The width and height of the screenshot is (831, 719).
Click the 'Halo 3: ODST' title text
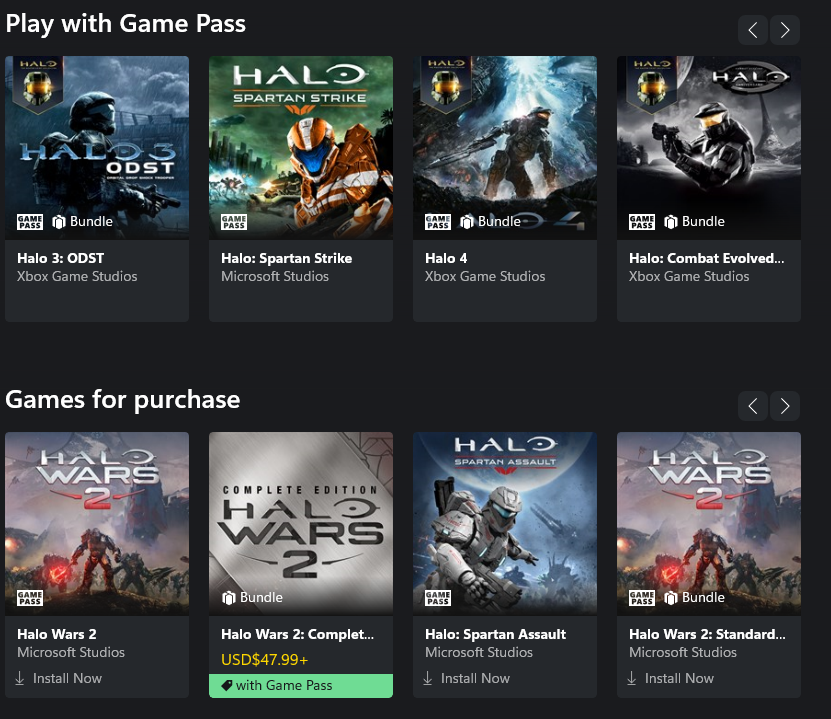point(60,258)
